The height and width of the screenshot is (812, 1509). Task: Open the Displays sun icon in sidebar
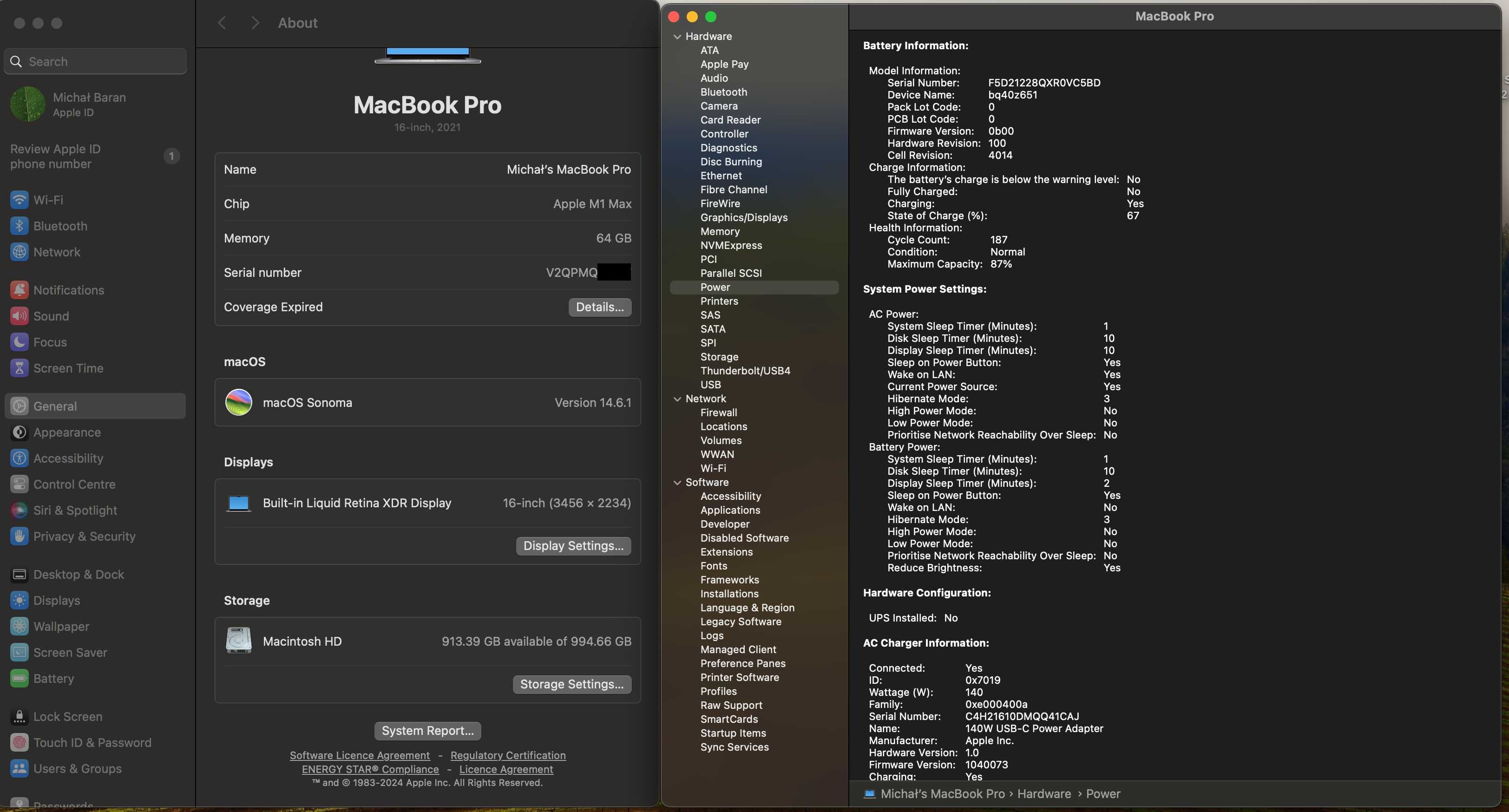pyautogui.click(x=20, y=601)
